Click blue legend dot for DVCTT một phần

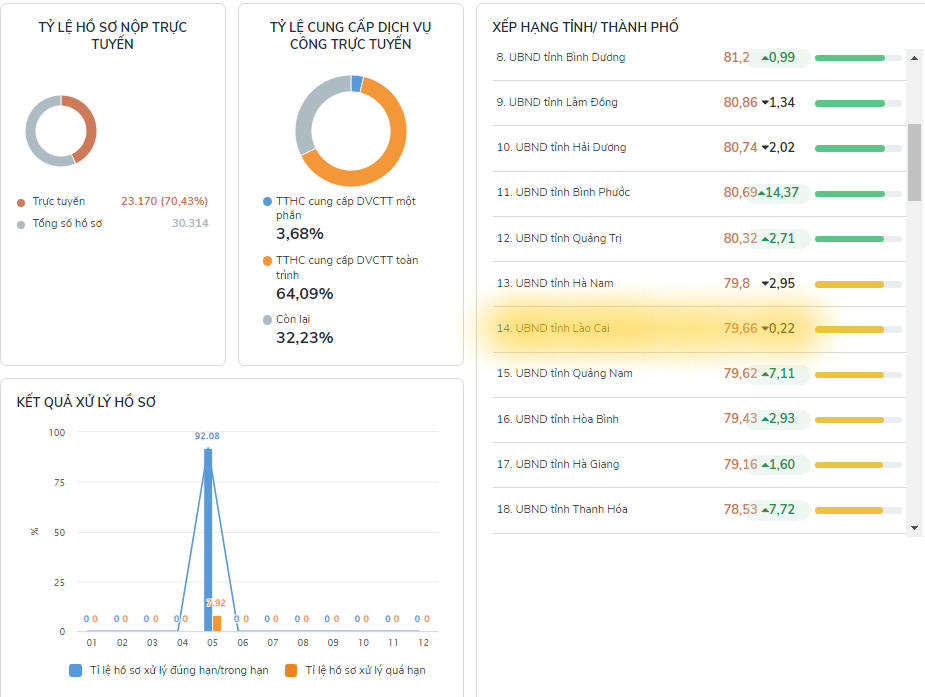point(267,202)
